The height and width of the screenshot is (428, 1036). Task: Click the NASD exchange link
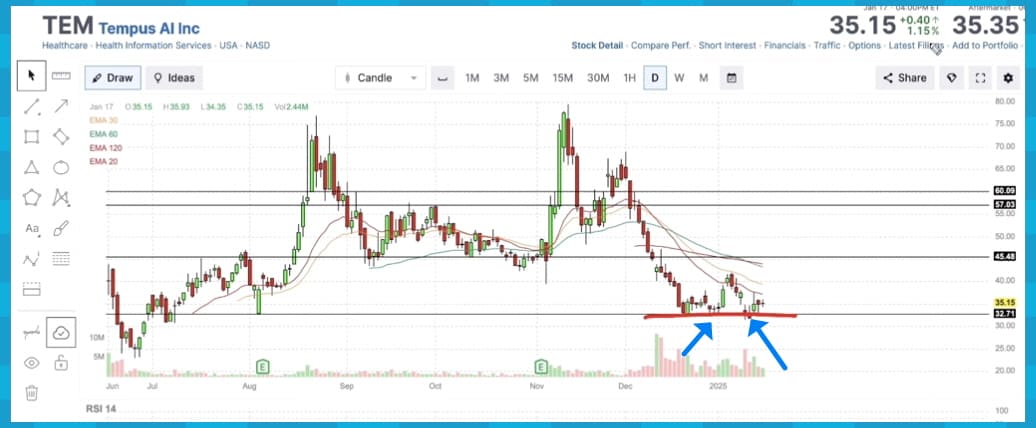pos(258,46)
